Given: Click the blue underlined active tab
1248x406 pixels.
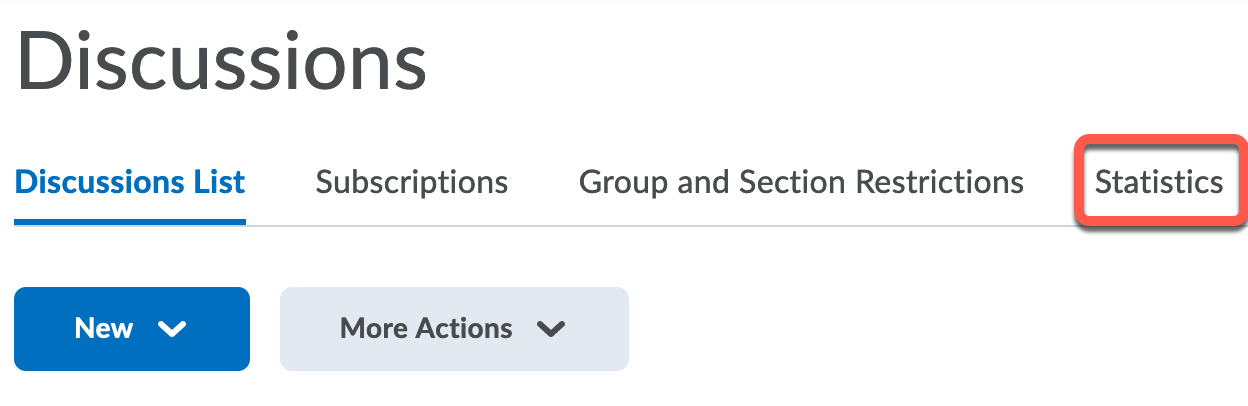Looking at the screenshot, I should (x=130, y=183).
